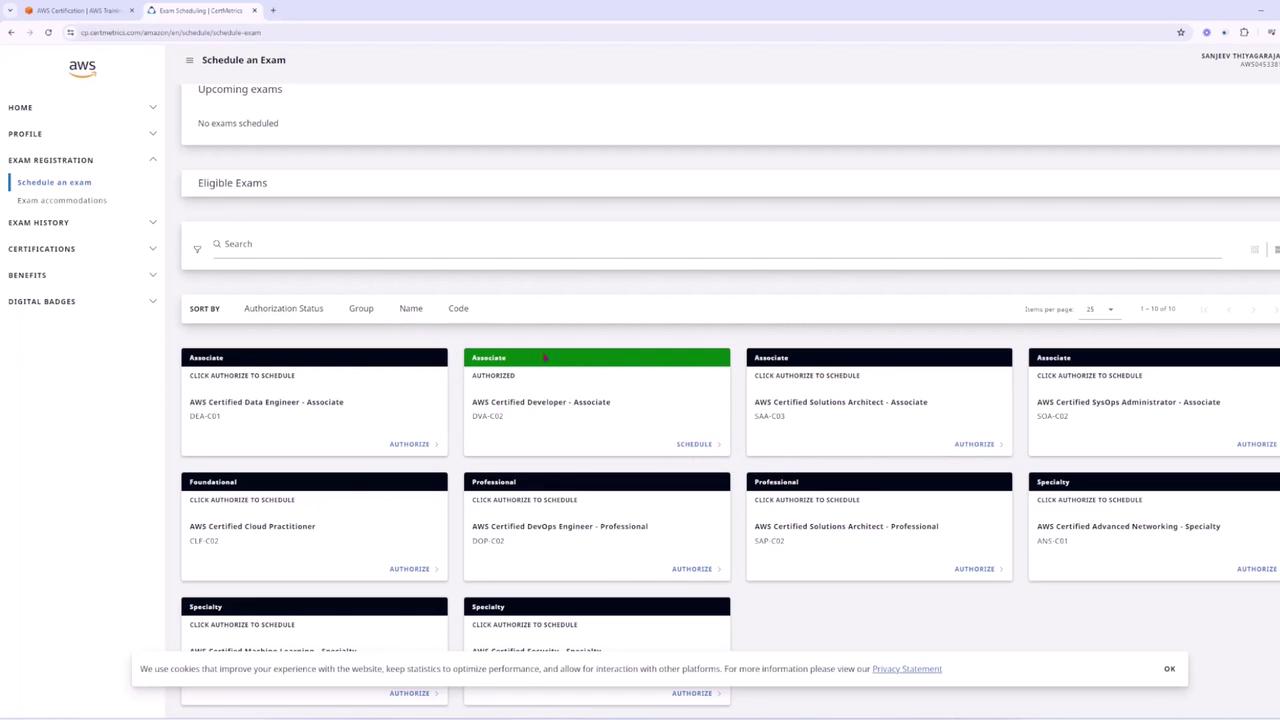This screenshot has height=720, width=1280.
Task: Click the Upcoming exams heading
Action: tap(240, 89)
